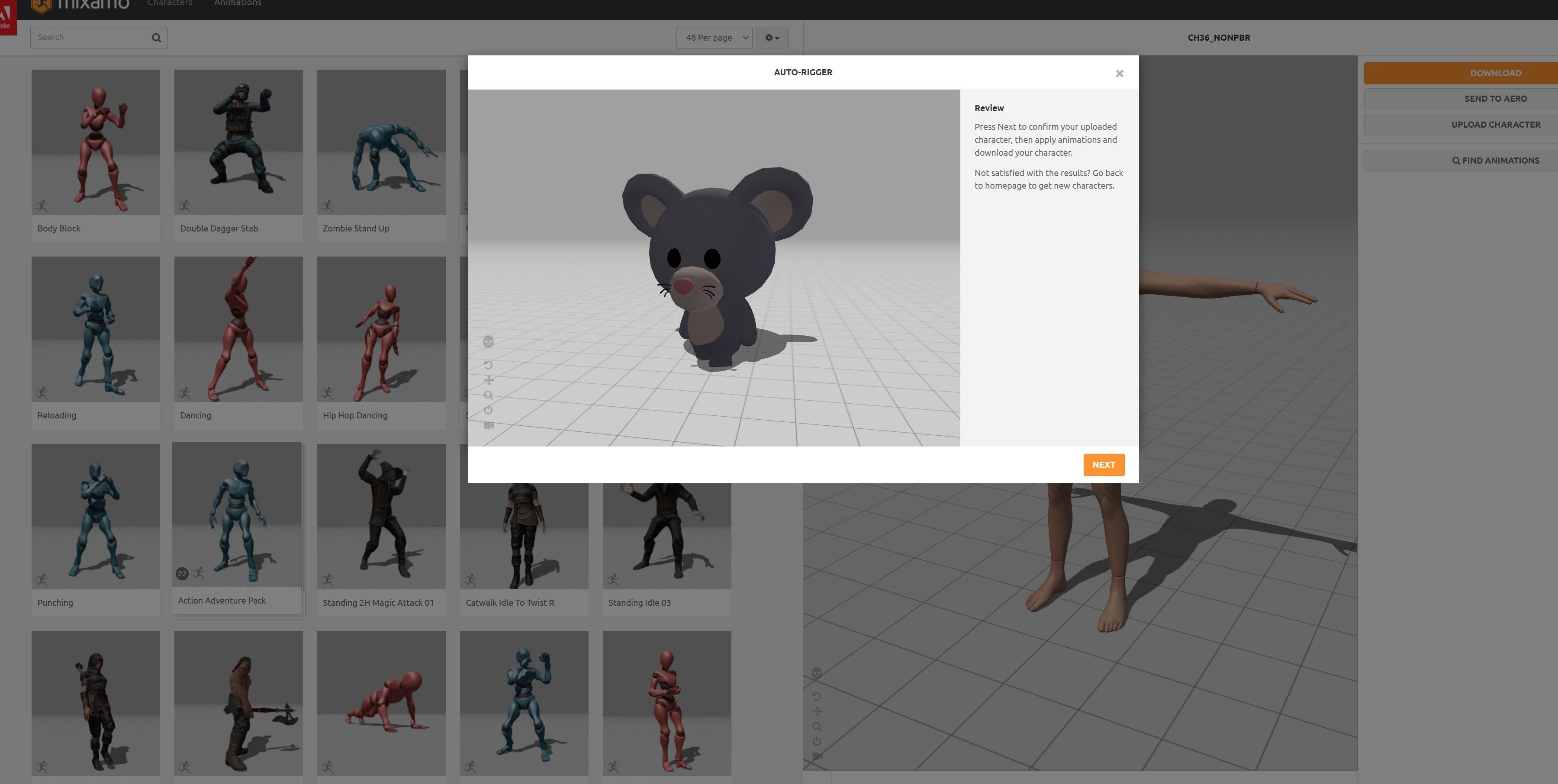Toggle skeleton skull icon in main character viewer
1558x784 pixels.
click(x=817, y=673)
